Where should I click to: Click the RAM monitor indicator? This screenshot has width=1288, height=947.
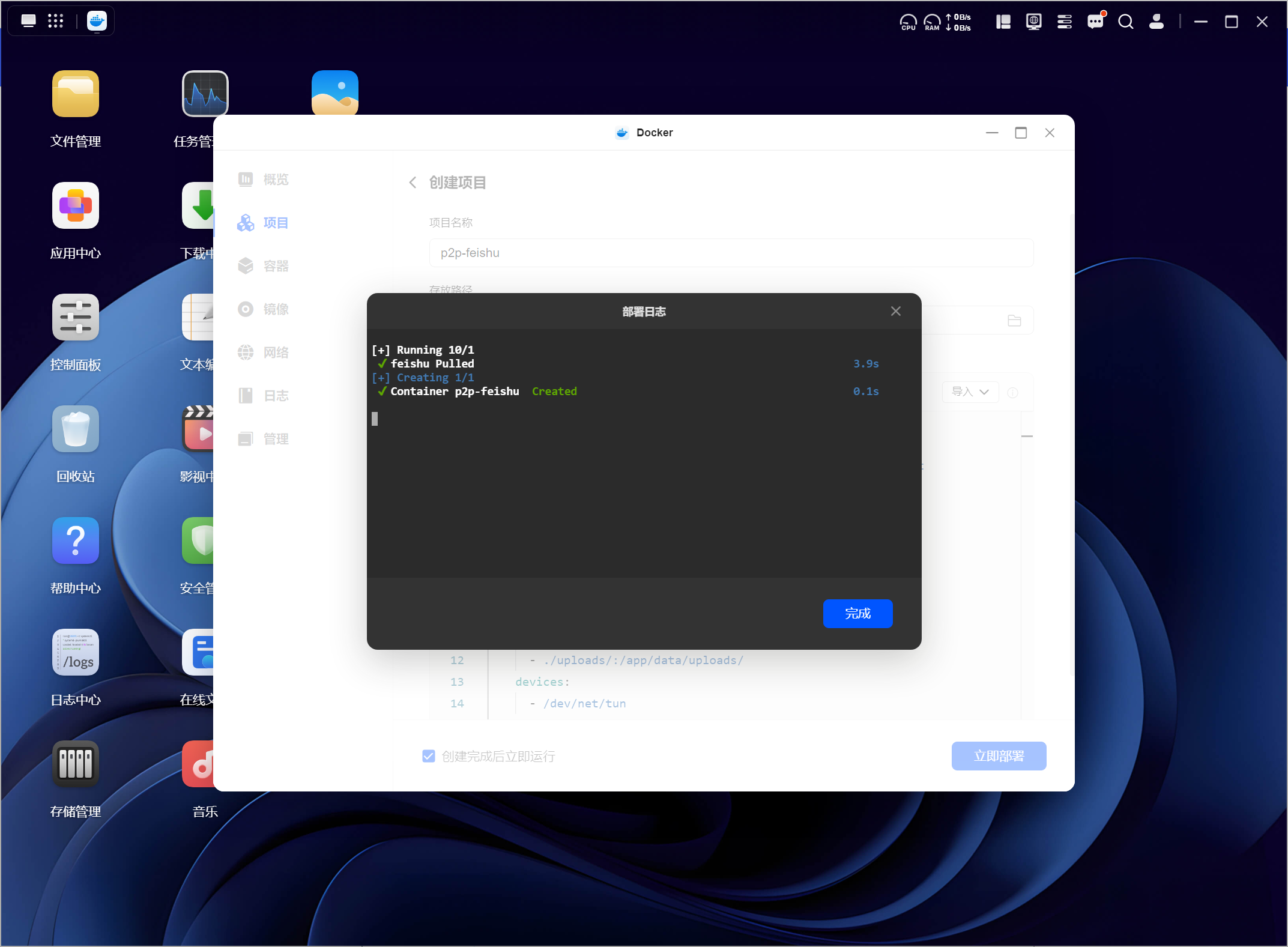click(x=932, y=22)
